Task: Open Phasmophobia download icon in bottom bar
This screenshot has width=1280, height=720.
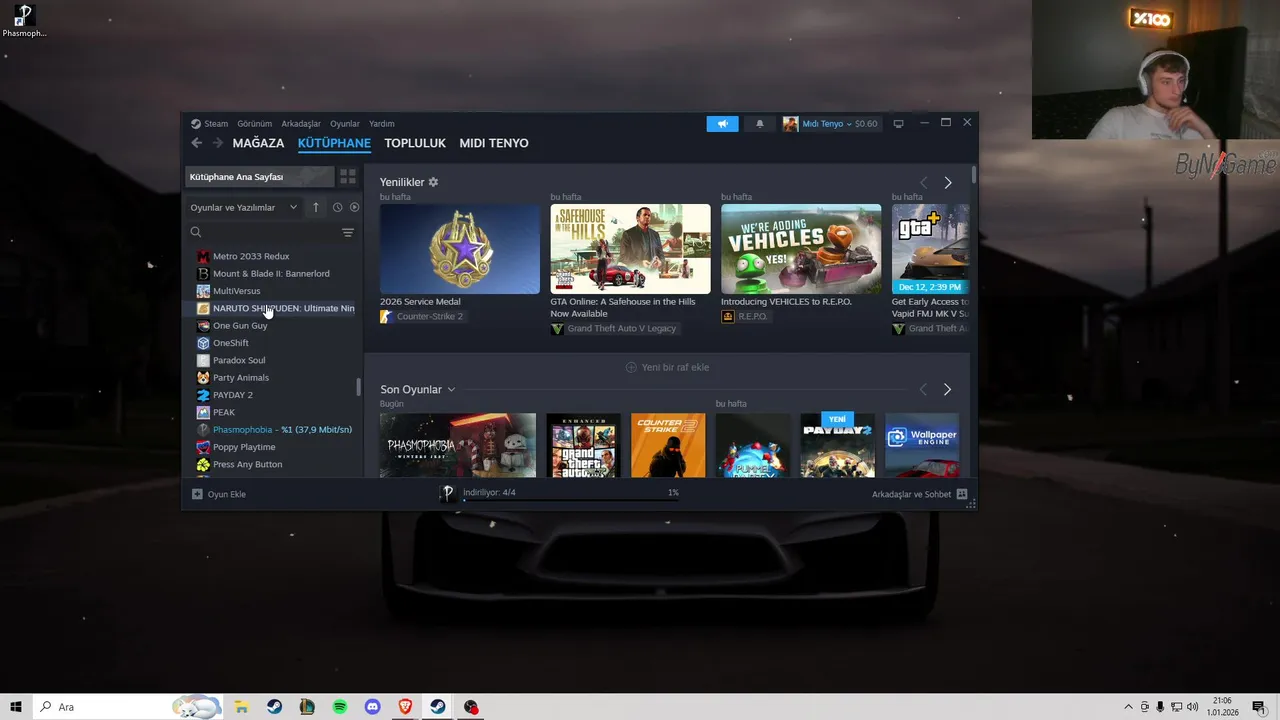Action: [x=447, y=493]
